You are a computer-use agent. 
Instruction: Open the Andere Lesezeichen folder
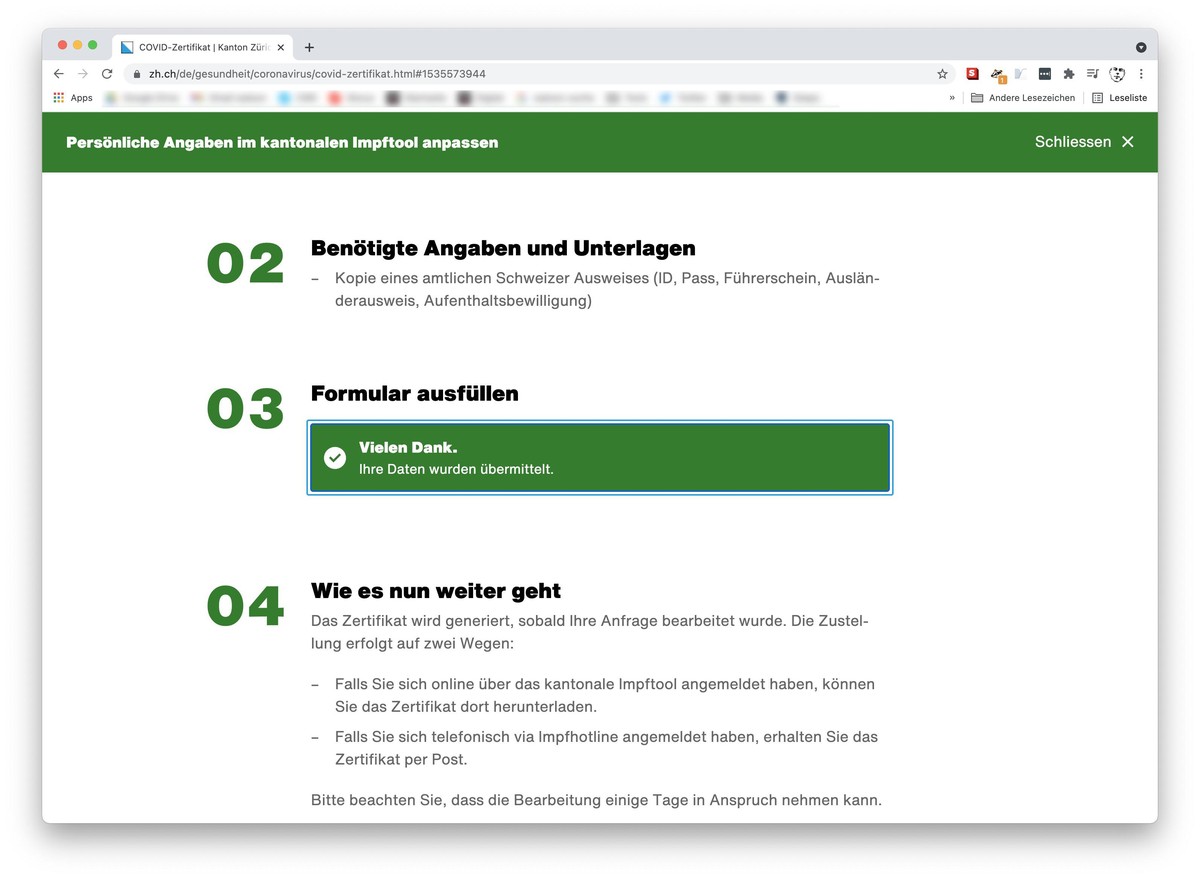pyautogui.click(x=1023, y=98)
